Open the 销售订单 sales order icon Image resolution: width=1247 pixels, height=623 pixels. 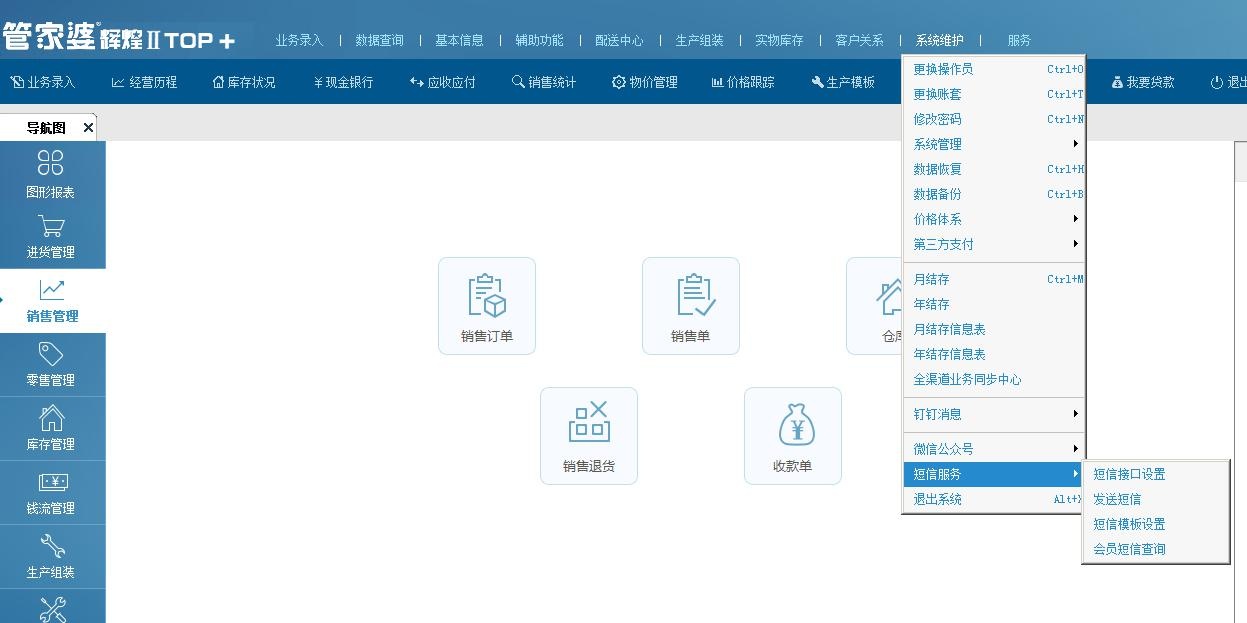pyautogui.click(x=487, y=305)
